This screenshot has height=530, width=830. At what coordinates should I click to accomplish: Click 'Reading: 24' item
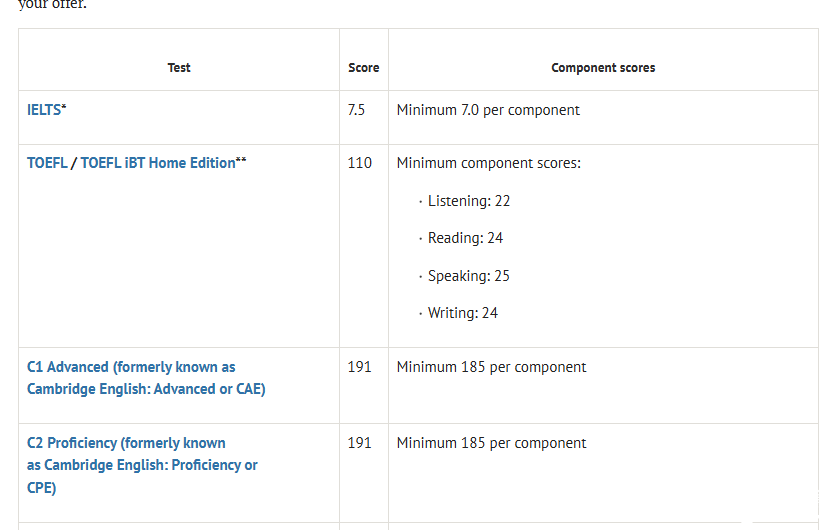[465, 238]
